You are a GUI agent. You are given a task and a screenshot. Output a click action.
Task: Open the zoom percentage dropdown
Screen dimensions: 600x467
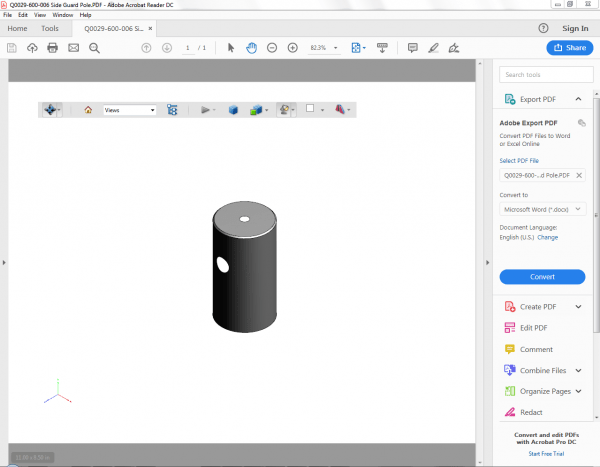pyautogui.click(x=336, y=48)
